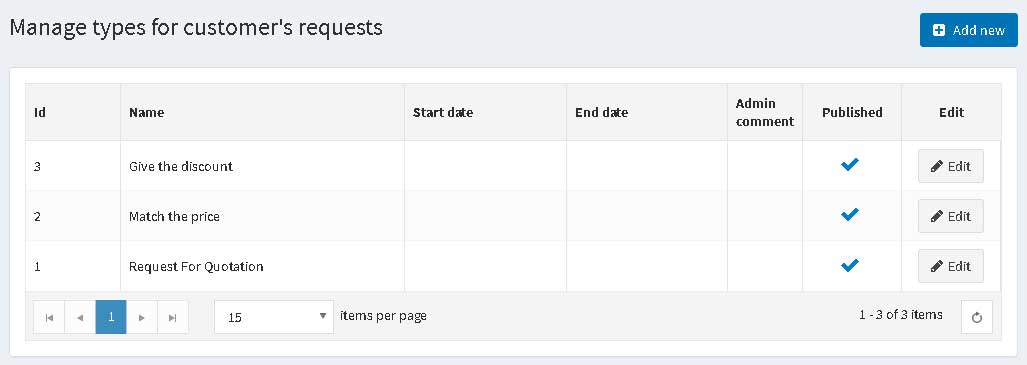Viewport: 1027px width, 365px height.
Task: Click published checkmark for Give the discount
Action: point(850,165)
